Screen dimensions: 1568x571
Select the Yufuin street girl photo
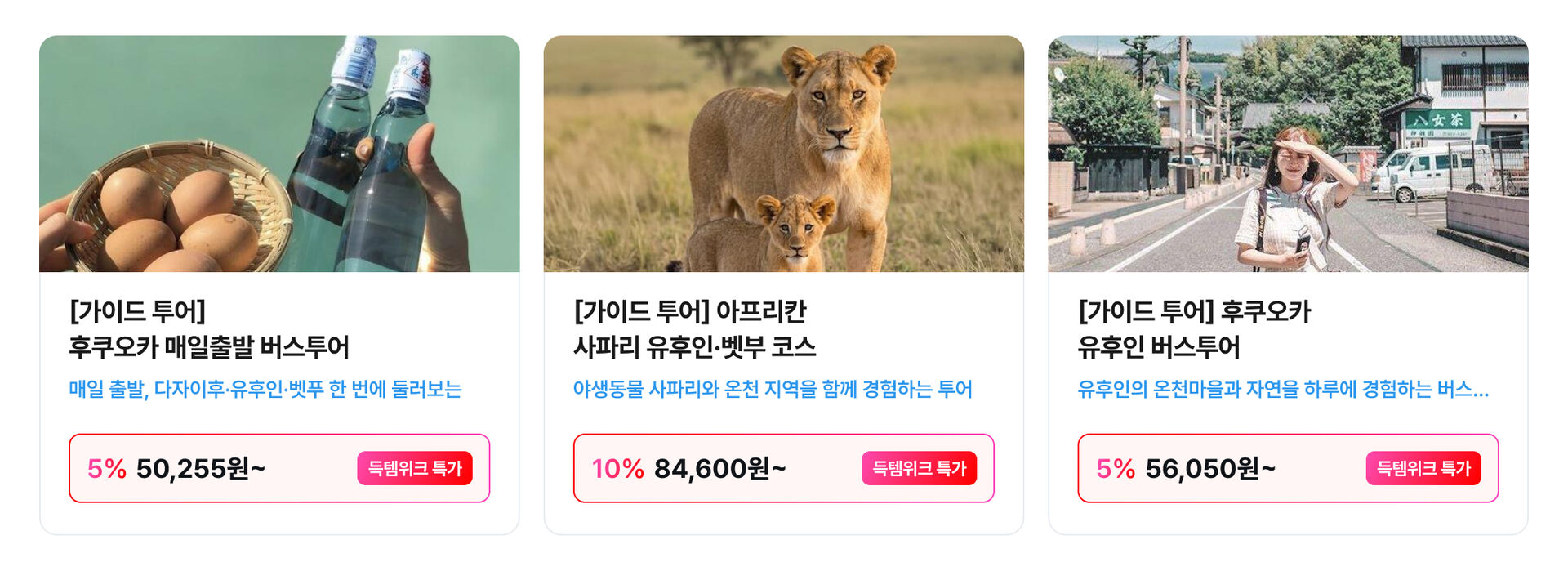pyautogui.click(x=1288, y=154)
